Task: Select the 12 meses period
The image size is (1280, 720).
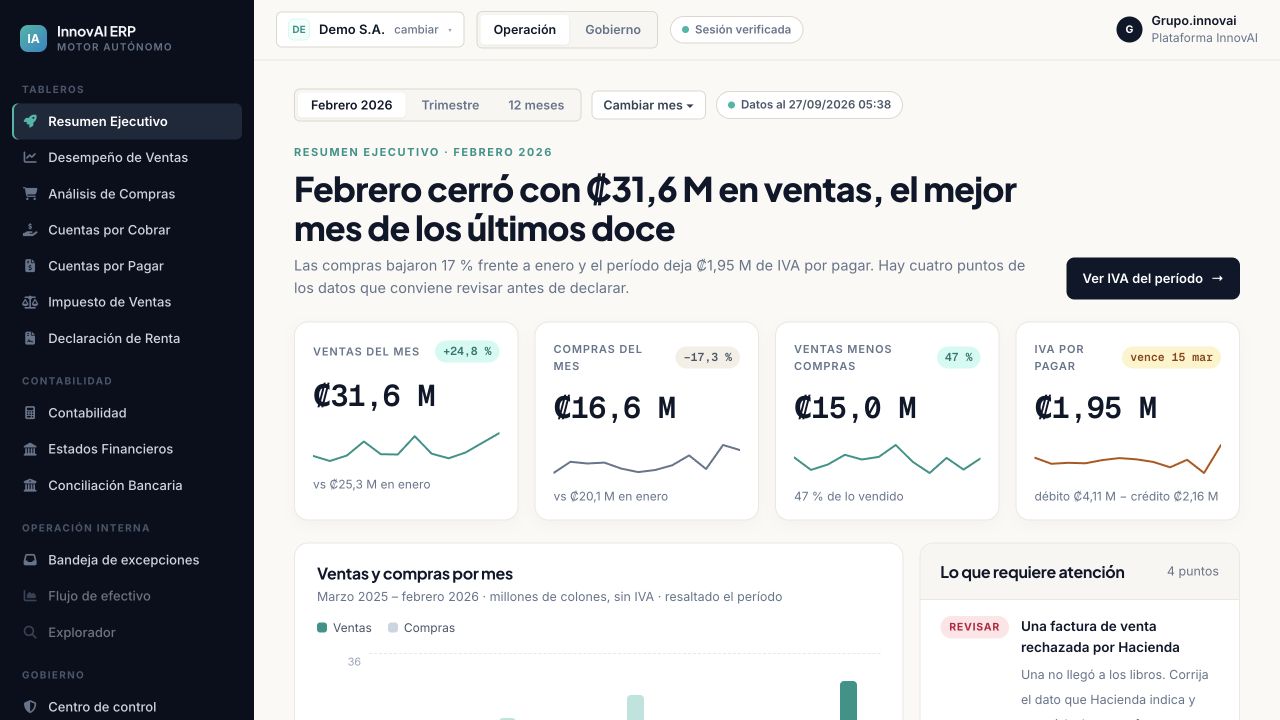Action: [536, 105]
